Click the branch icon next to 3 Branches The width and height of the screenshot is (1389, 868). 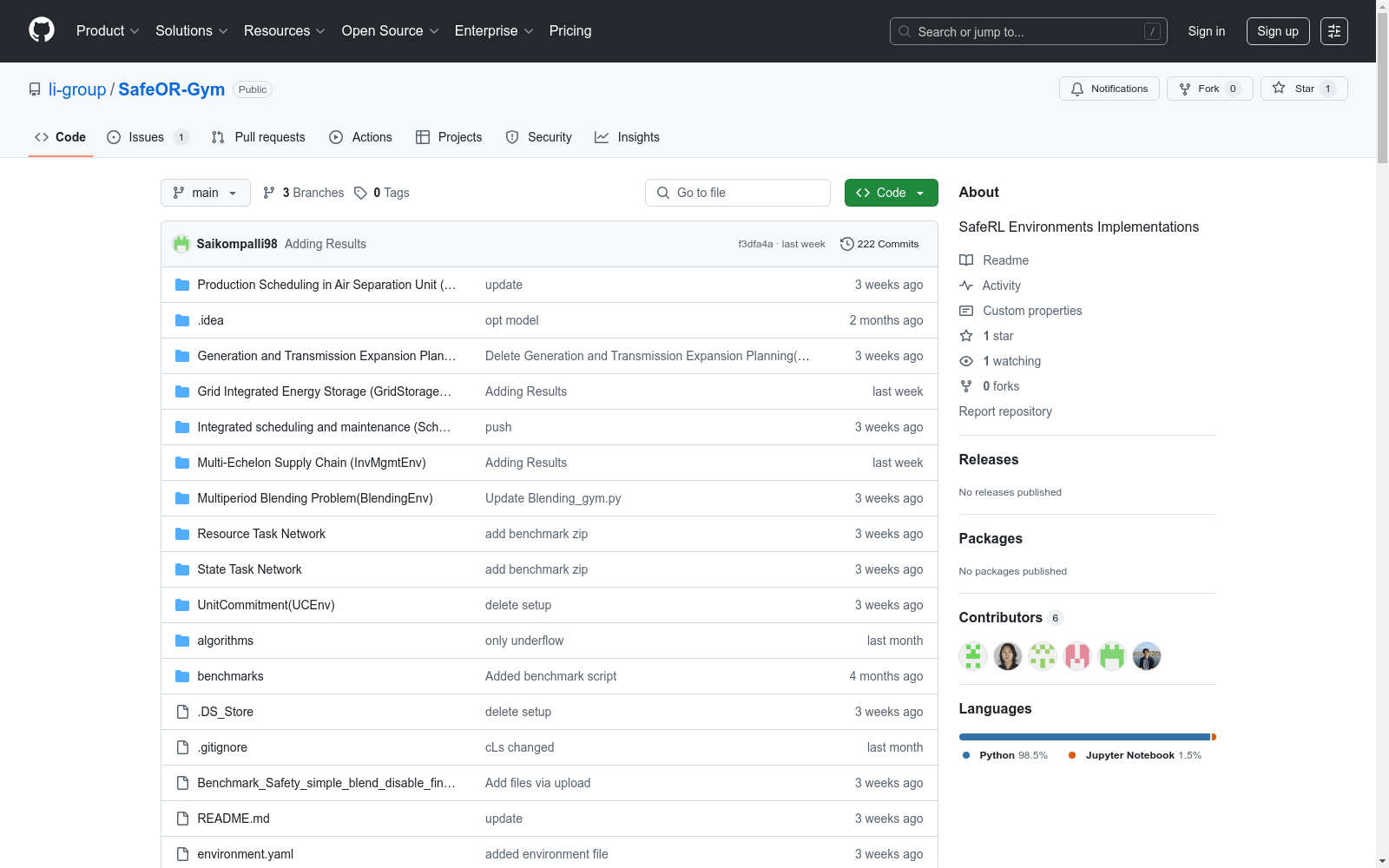point(269,193)
